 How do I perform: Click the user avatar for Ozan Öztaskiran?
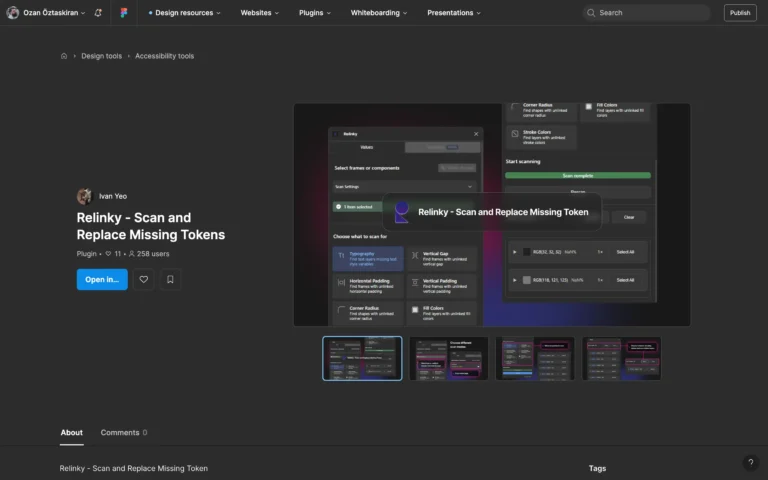[13, 13]
